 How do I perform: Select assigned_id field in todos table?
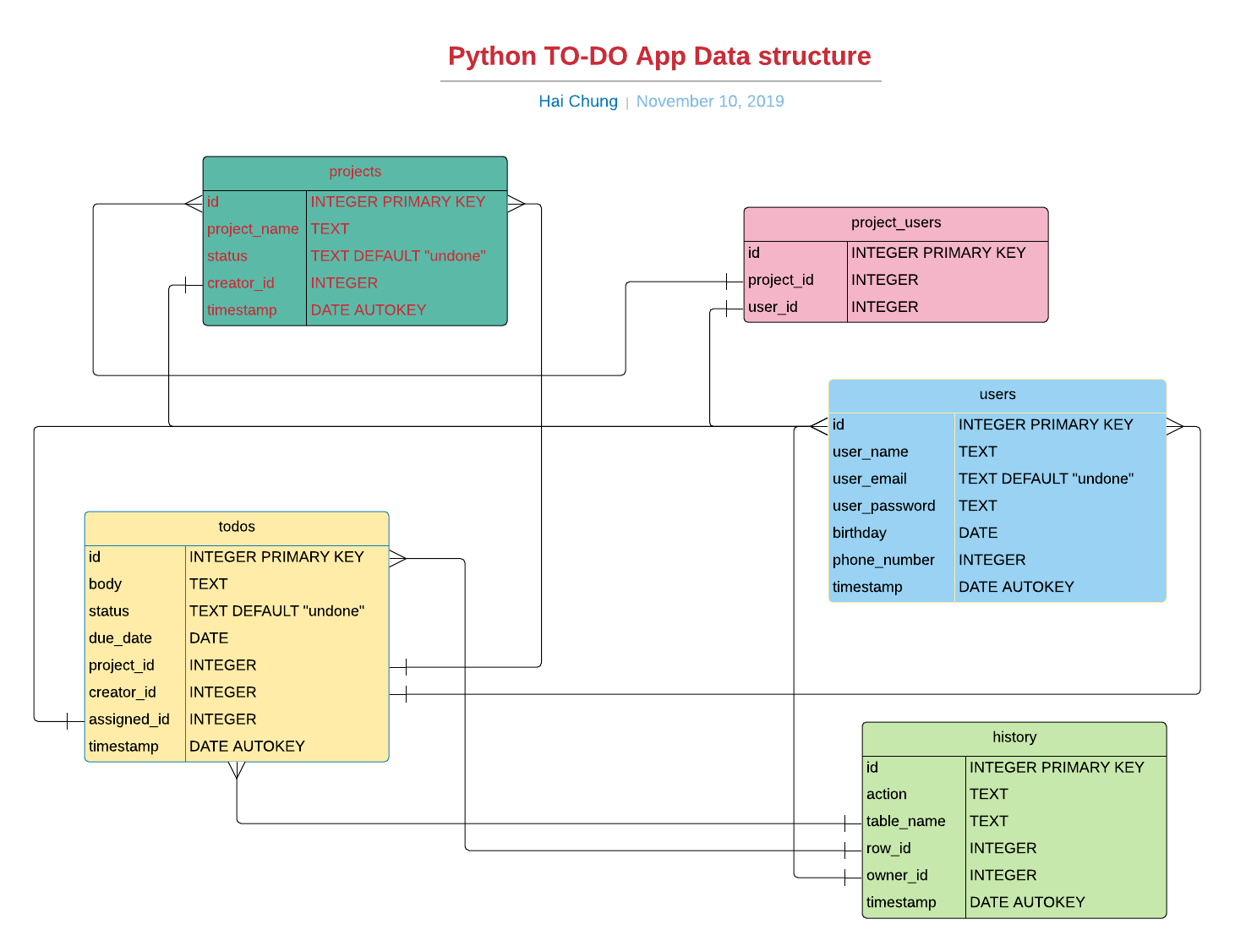(x=128, y=719)
